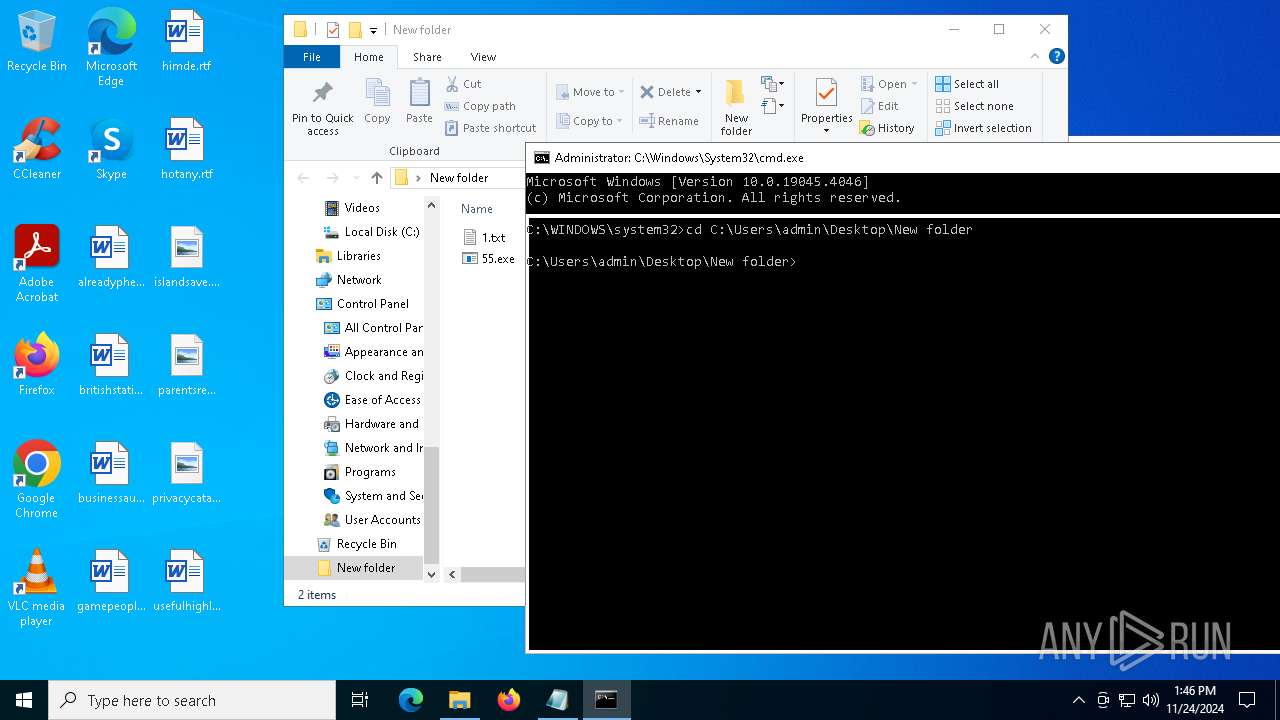Click History in ribbon

(x=887, y=128)
